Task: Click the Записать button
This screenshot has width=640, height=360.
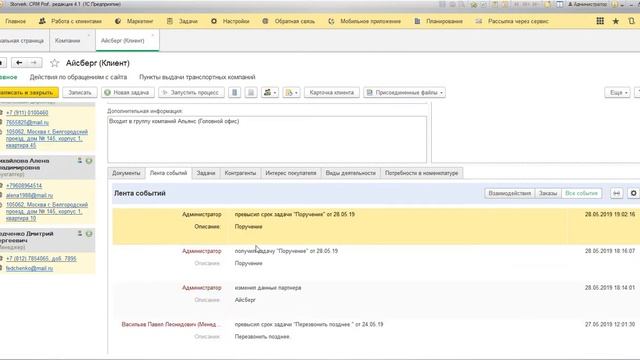Action: pyautogui.click(x=80, y=93)
